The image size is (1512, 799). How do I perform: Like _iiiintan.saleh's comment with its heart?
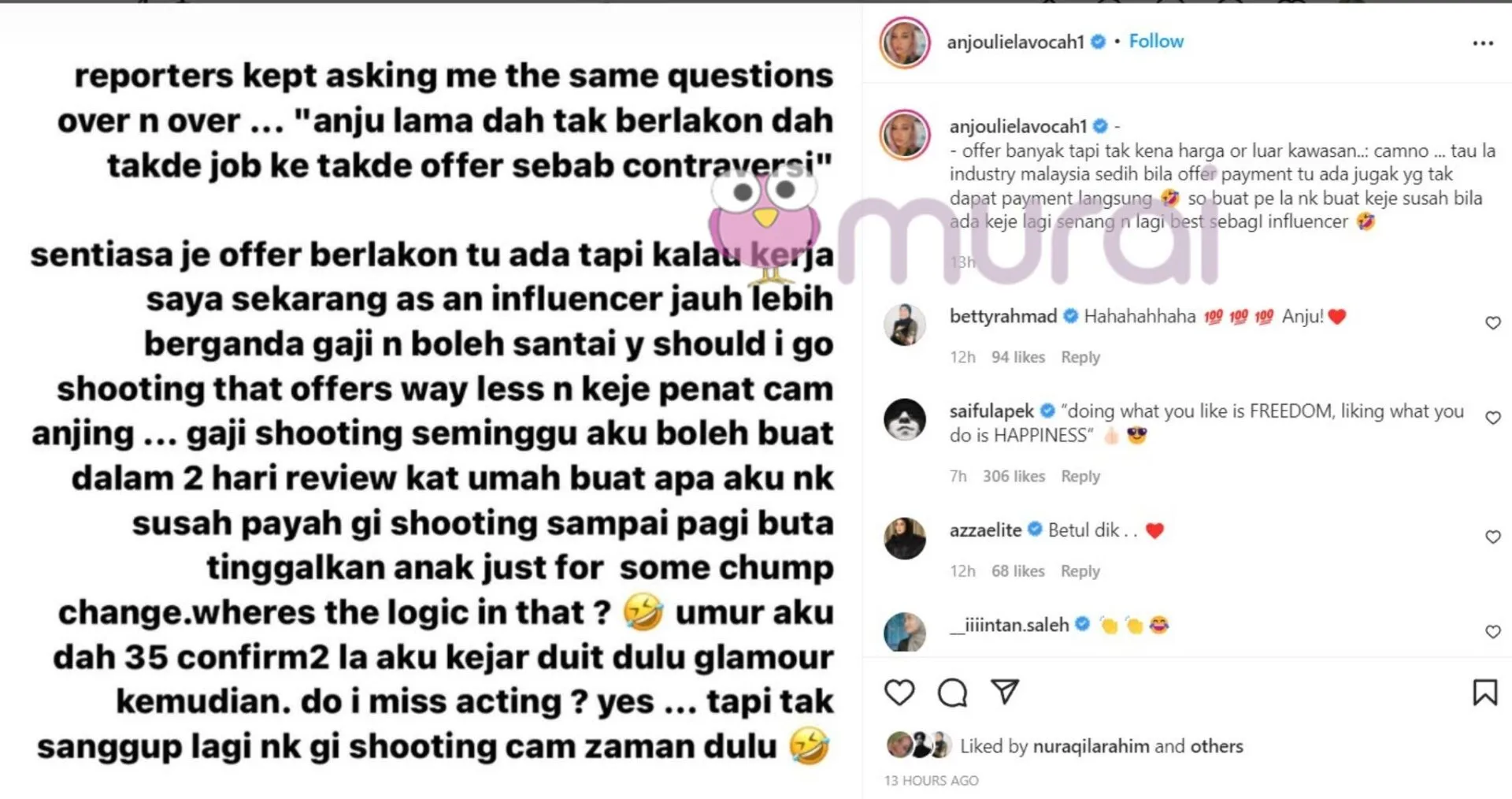[1493, 631]
